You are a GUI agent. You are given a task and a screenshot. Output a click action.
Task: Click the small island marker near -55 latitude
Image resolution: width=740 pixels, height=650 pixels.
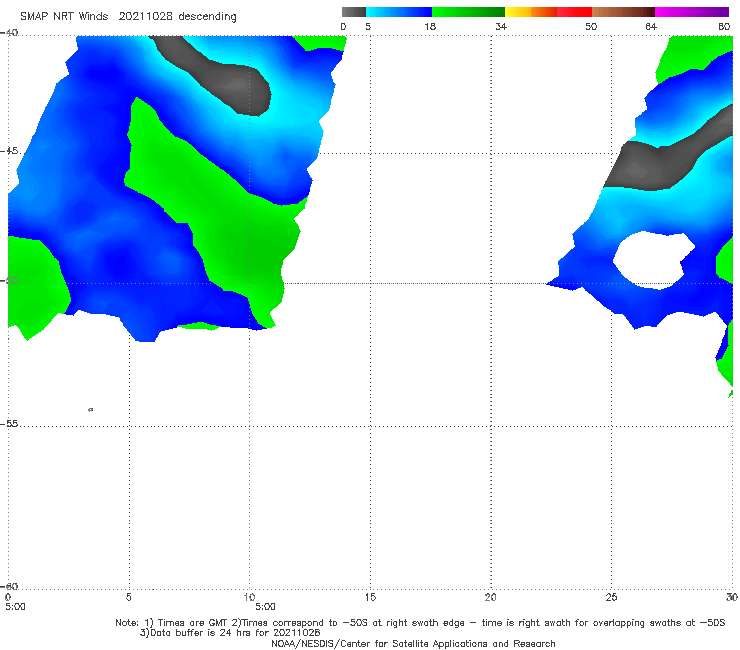tap(91, 410)
